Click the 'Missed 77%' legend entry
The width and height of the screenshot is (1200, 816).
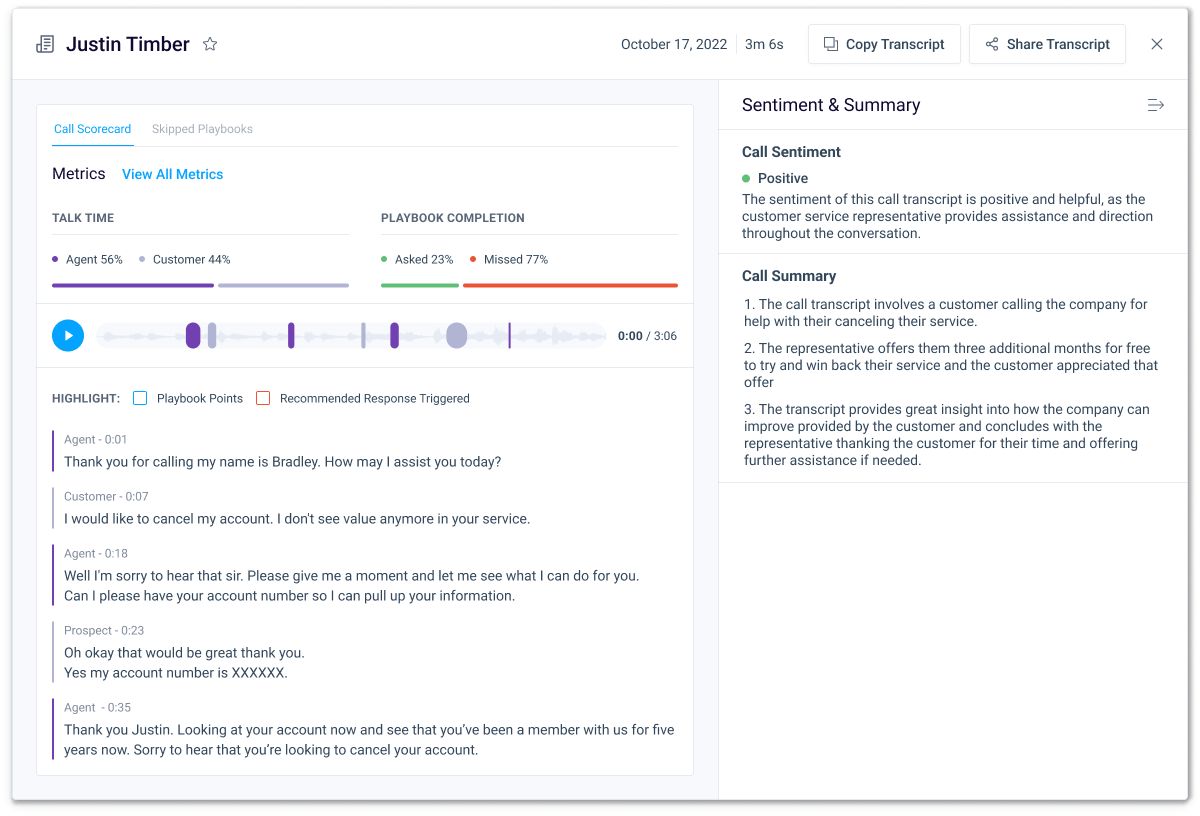(x=509, y=259)
